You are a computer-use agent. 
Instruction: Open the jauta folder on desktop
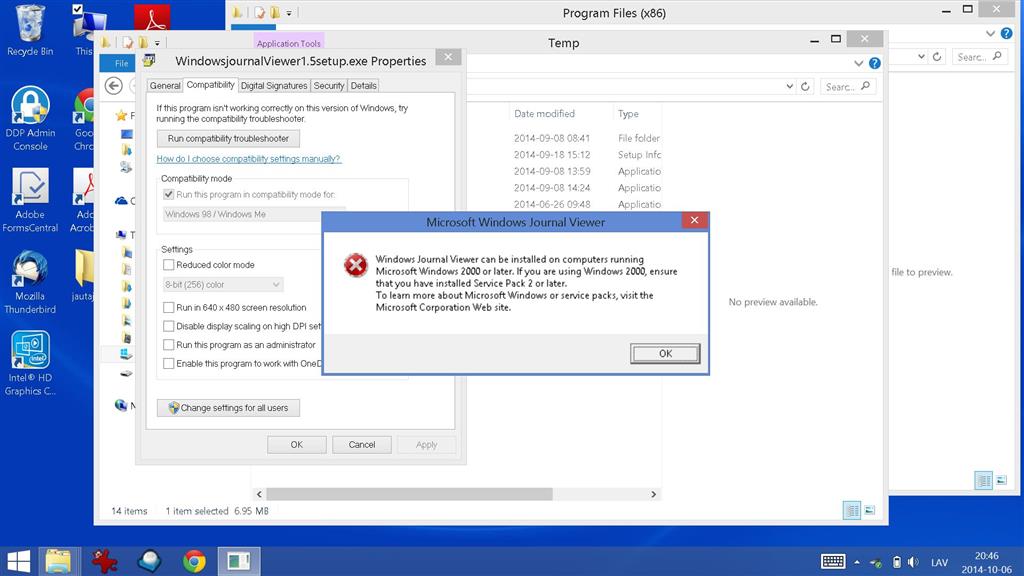82,274
